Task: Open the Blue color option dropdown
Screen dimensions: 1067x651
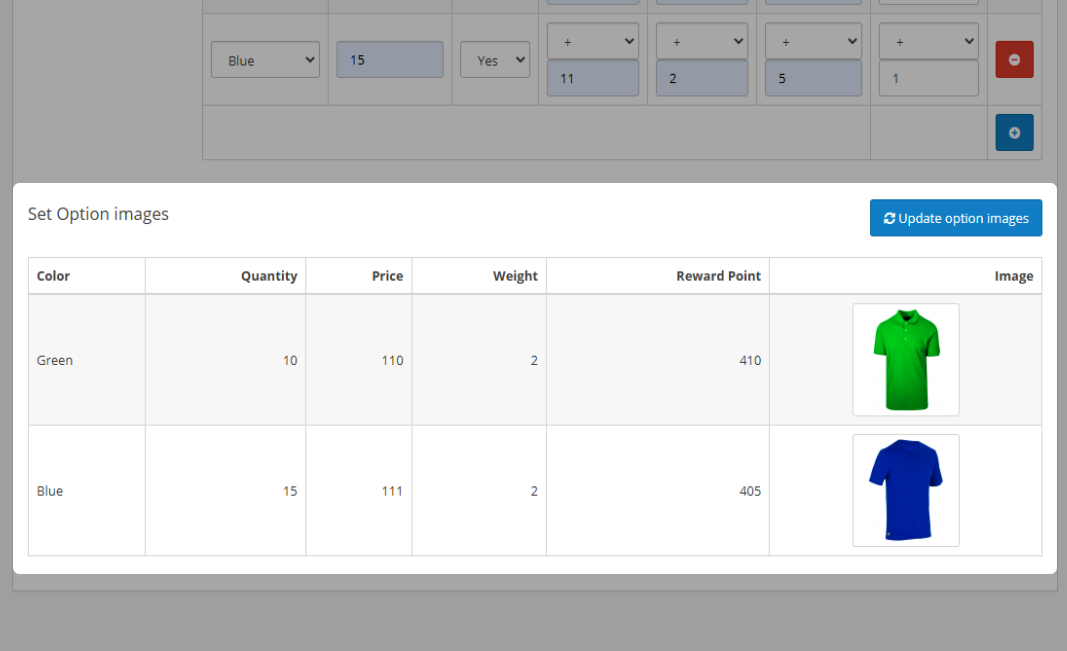Action: click(265, 60)
